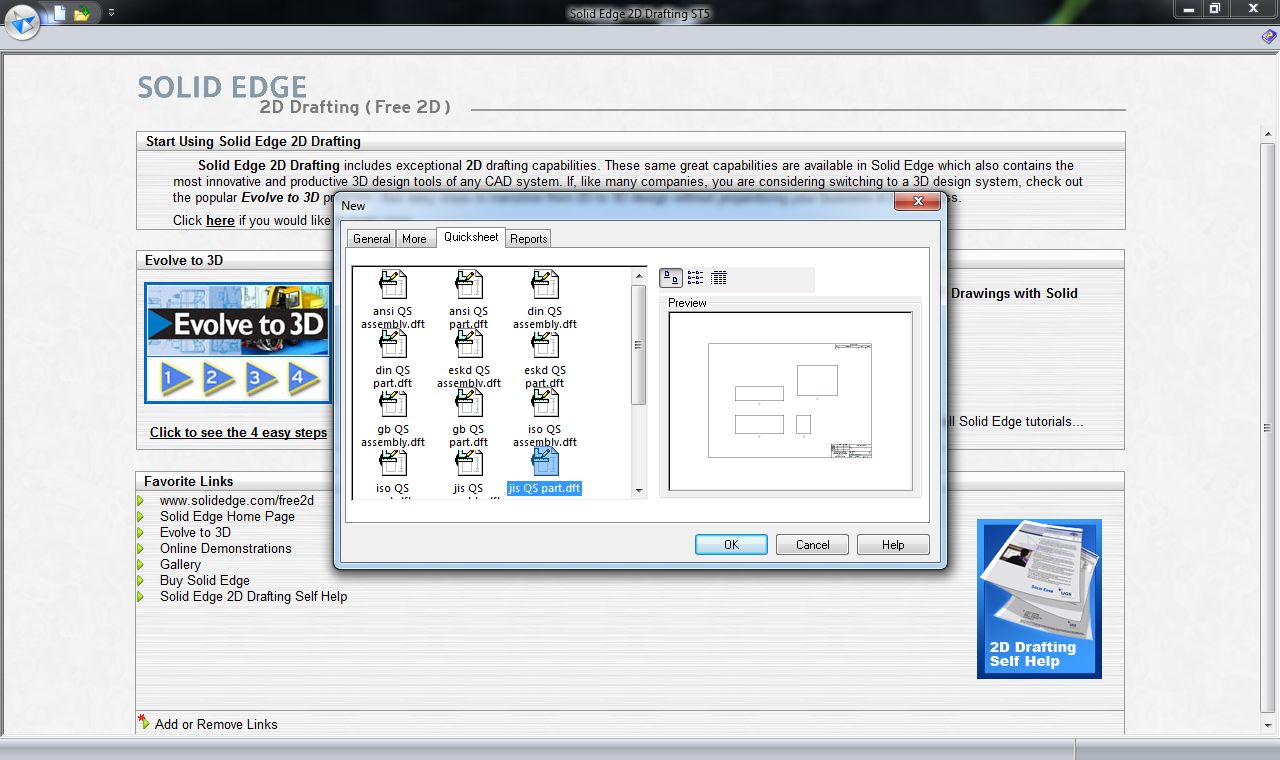Select the din QS part.dft template
Screen dimensions: 1280x760
392,358
